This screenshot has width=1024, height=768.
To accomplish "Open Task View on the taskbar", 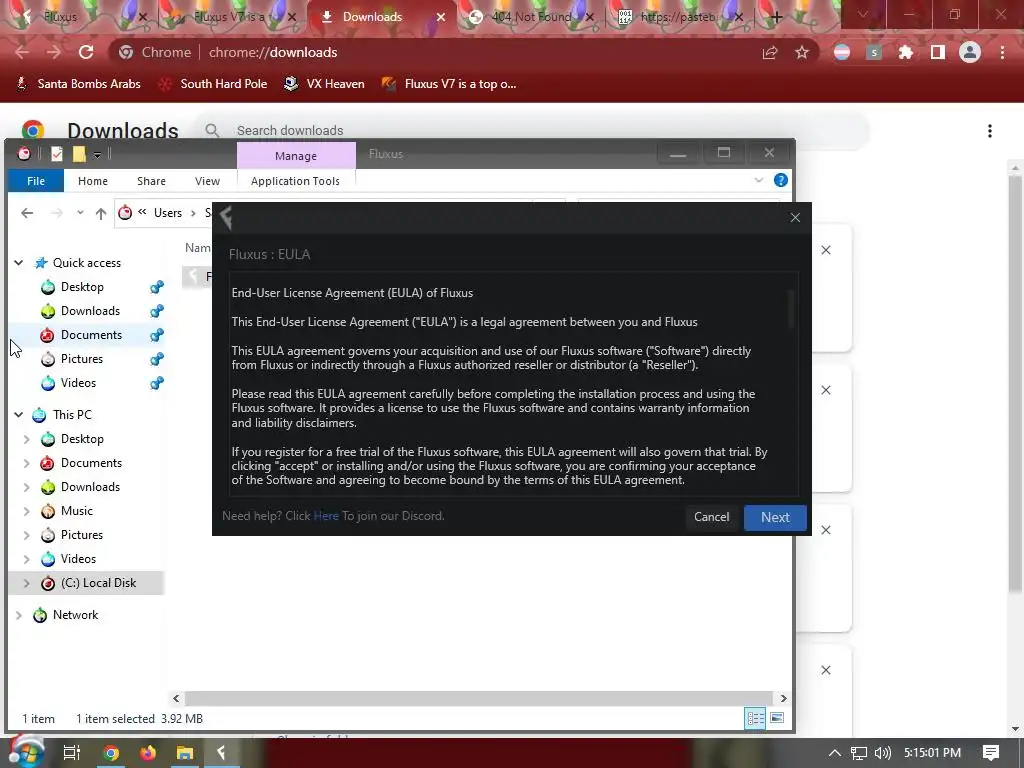I will (x=71, y=753).
